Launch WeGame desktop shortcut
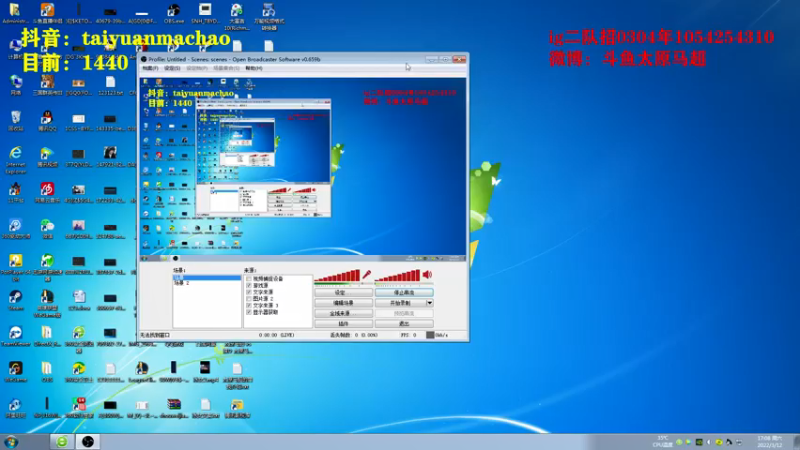The image size is (800, 450). click(15, 371)
